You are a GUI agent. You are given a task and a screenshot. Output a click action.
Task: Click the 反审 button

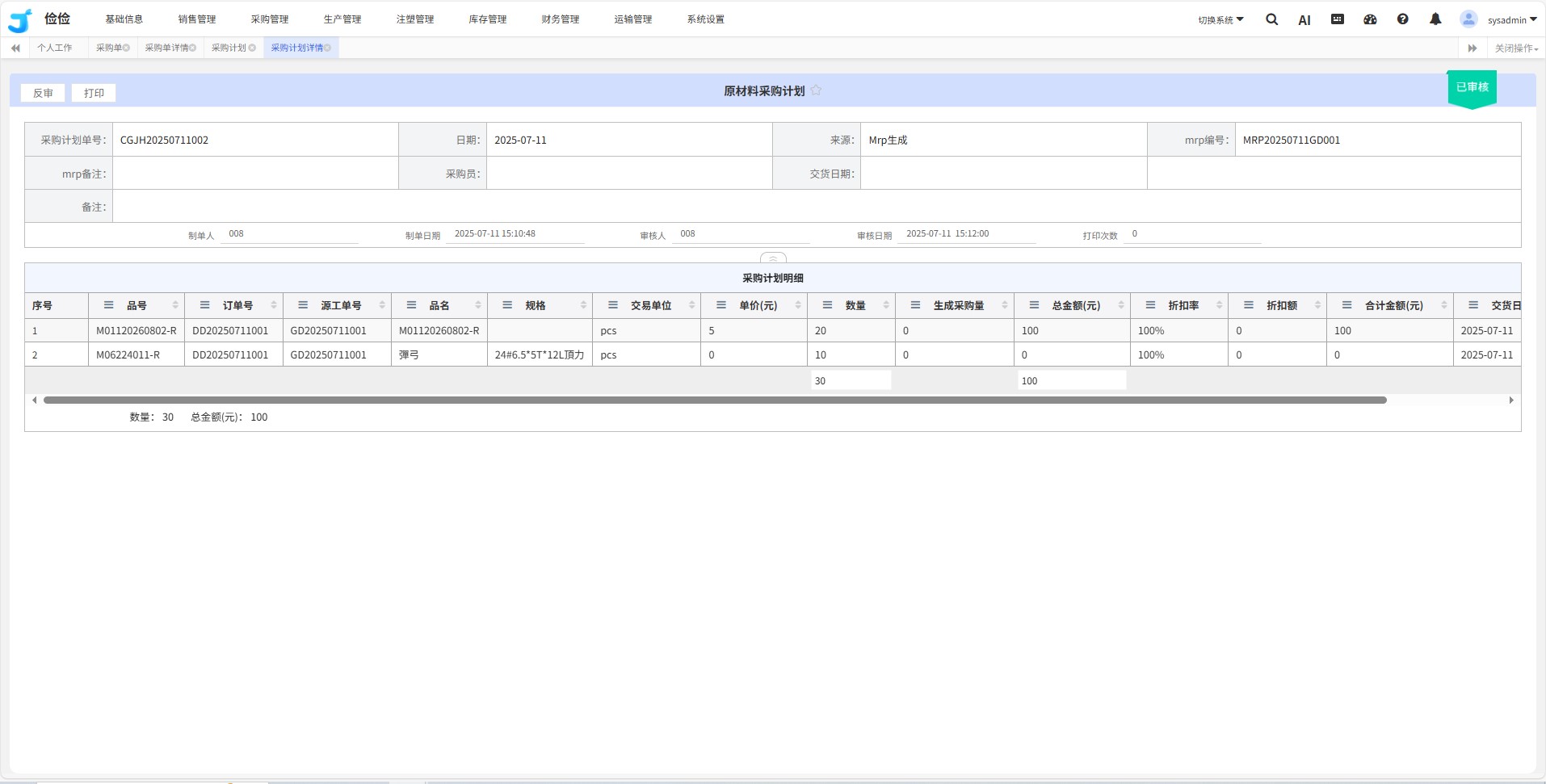click(x=43, y=93)
